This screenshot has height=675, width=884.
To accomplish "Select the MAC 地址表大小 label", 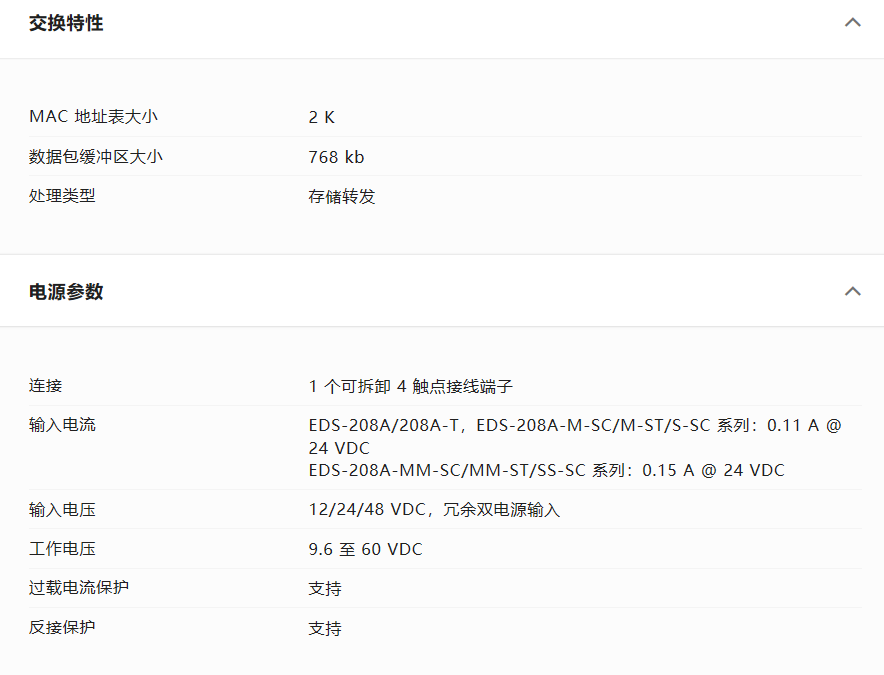I will coord(94,117).
